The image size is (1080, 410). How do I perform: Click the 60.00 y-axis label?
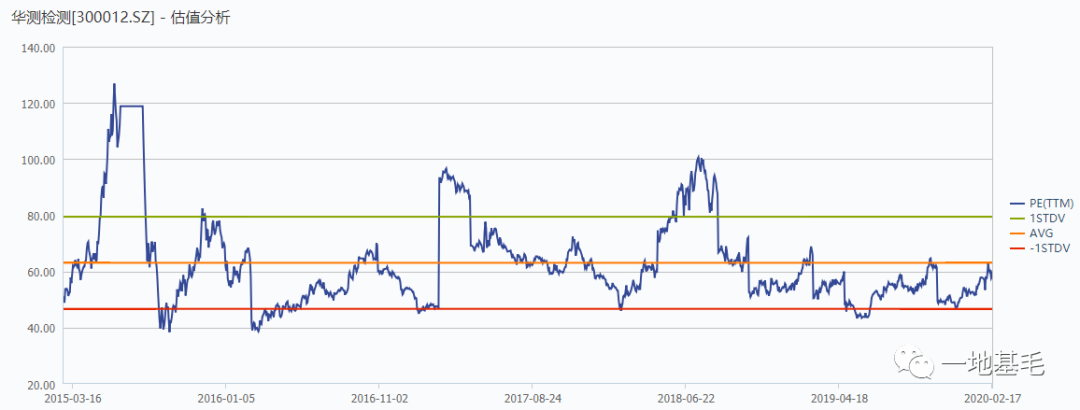click(x=41, y=272)
